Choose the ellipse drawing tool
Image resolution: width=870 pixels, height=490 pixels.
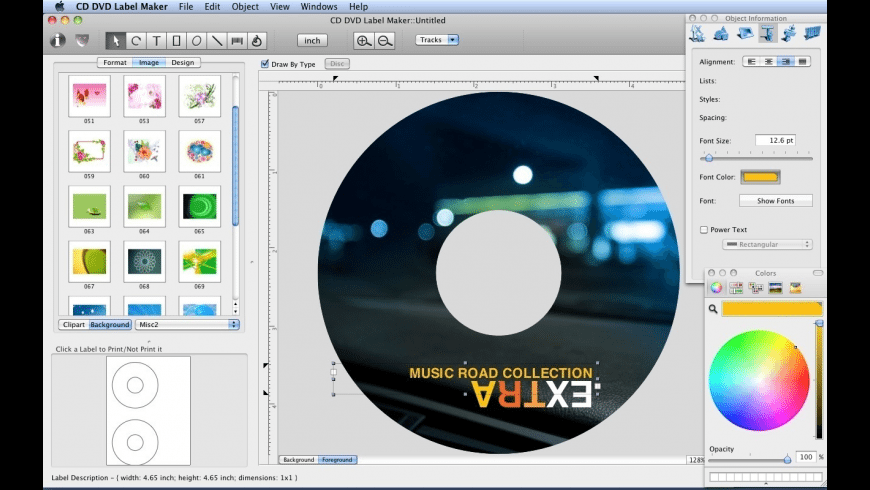[196, 41]
